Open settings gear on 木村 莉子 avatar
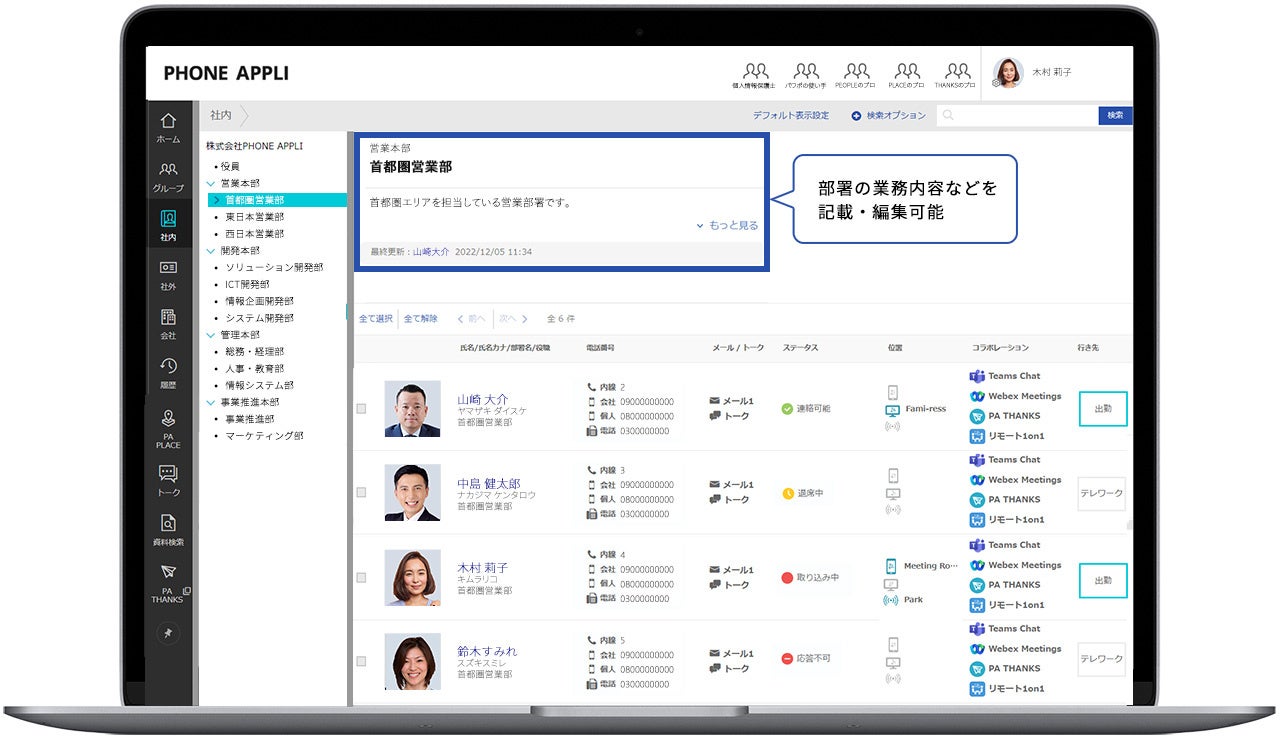Screen dimensions: 1280x741 click(996, 83)
